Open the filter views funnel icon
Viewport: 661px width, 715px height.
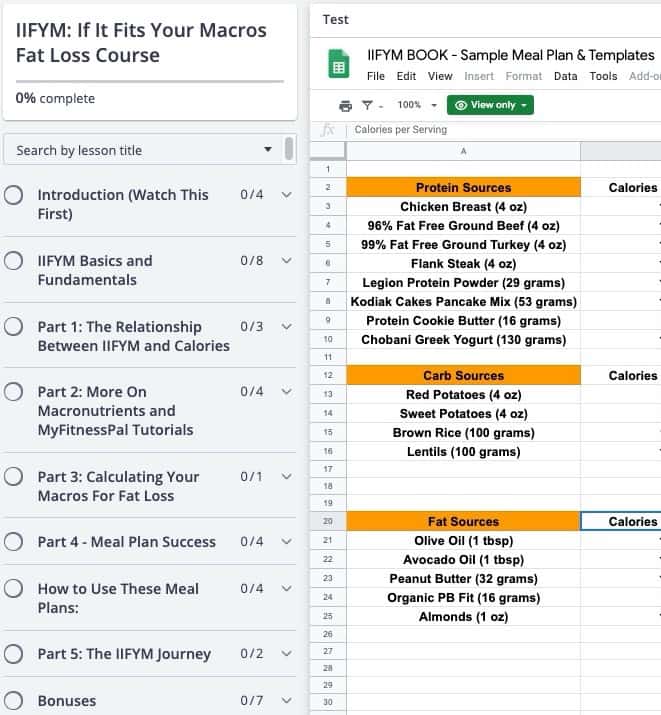click(x=367, y=105)
